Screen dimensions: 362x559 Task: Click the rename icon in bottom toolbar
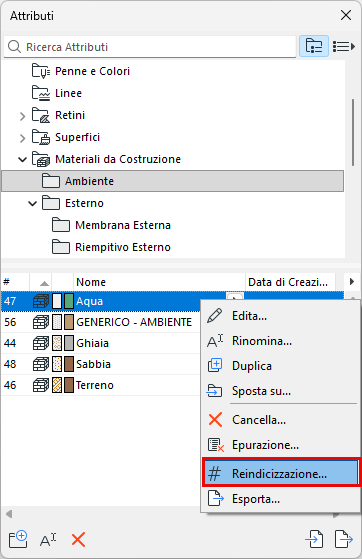pos(48,540)
